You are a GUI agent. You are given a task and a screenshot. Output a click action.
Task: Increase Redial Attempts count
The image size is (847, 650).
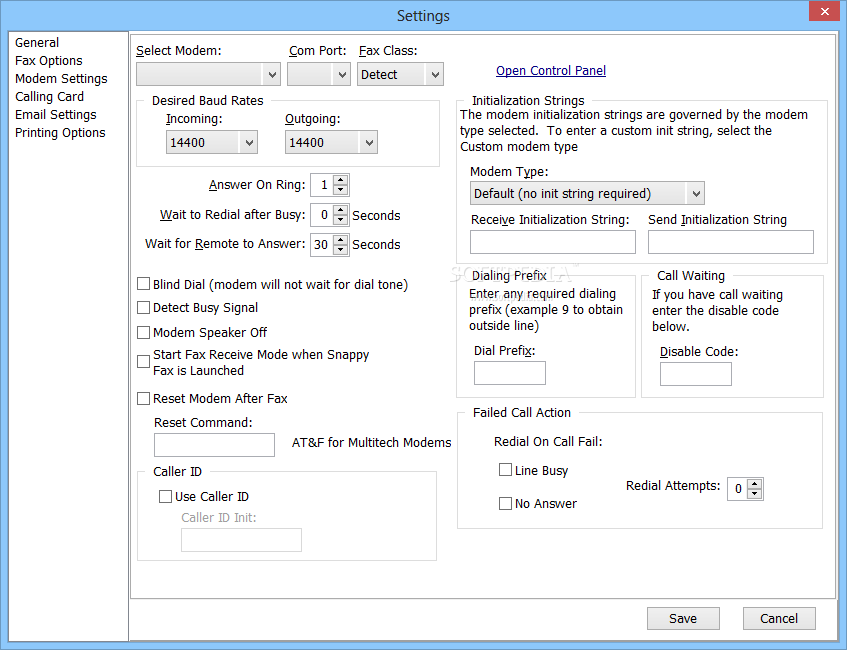tap(755, 484)
